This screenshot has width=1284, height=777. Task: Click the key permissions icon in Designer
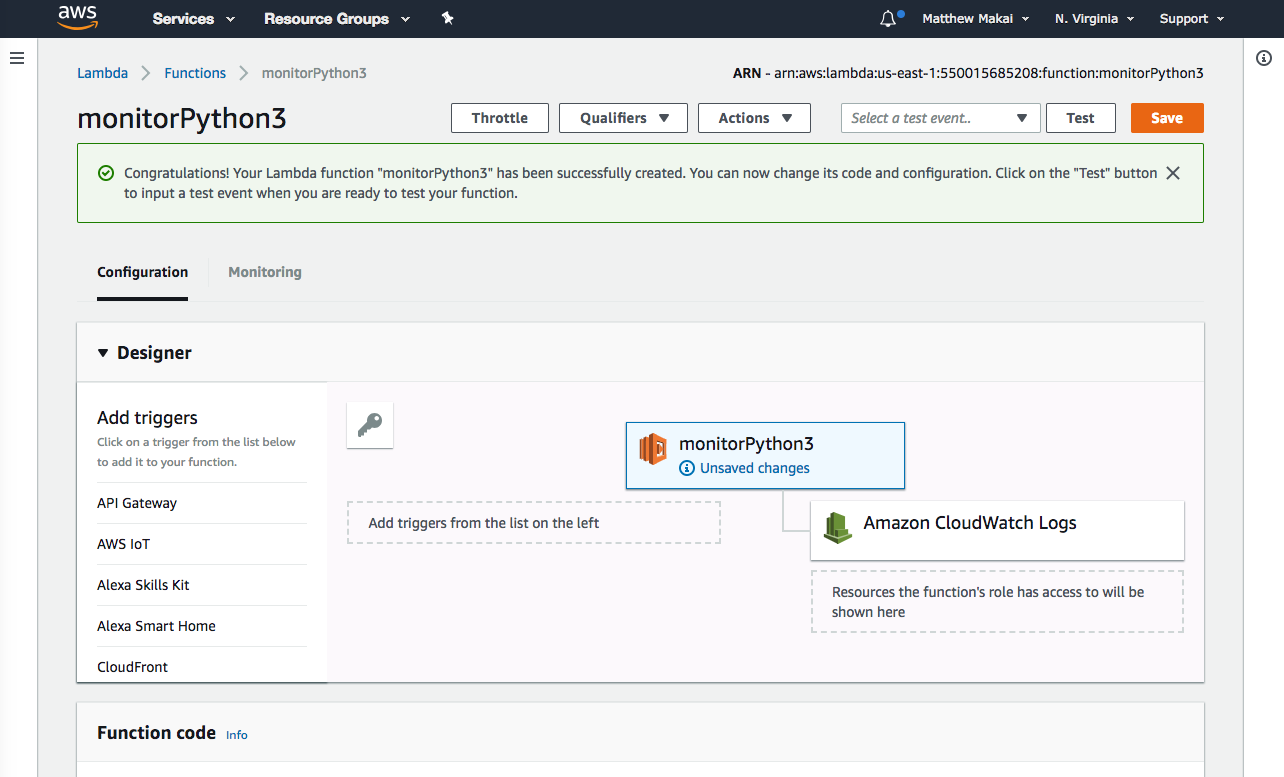(369, 424)
